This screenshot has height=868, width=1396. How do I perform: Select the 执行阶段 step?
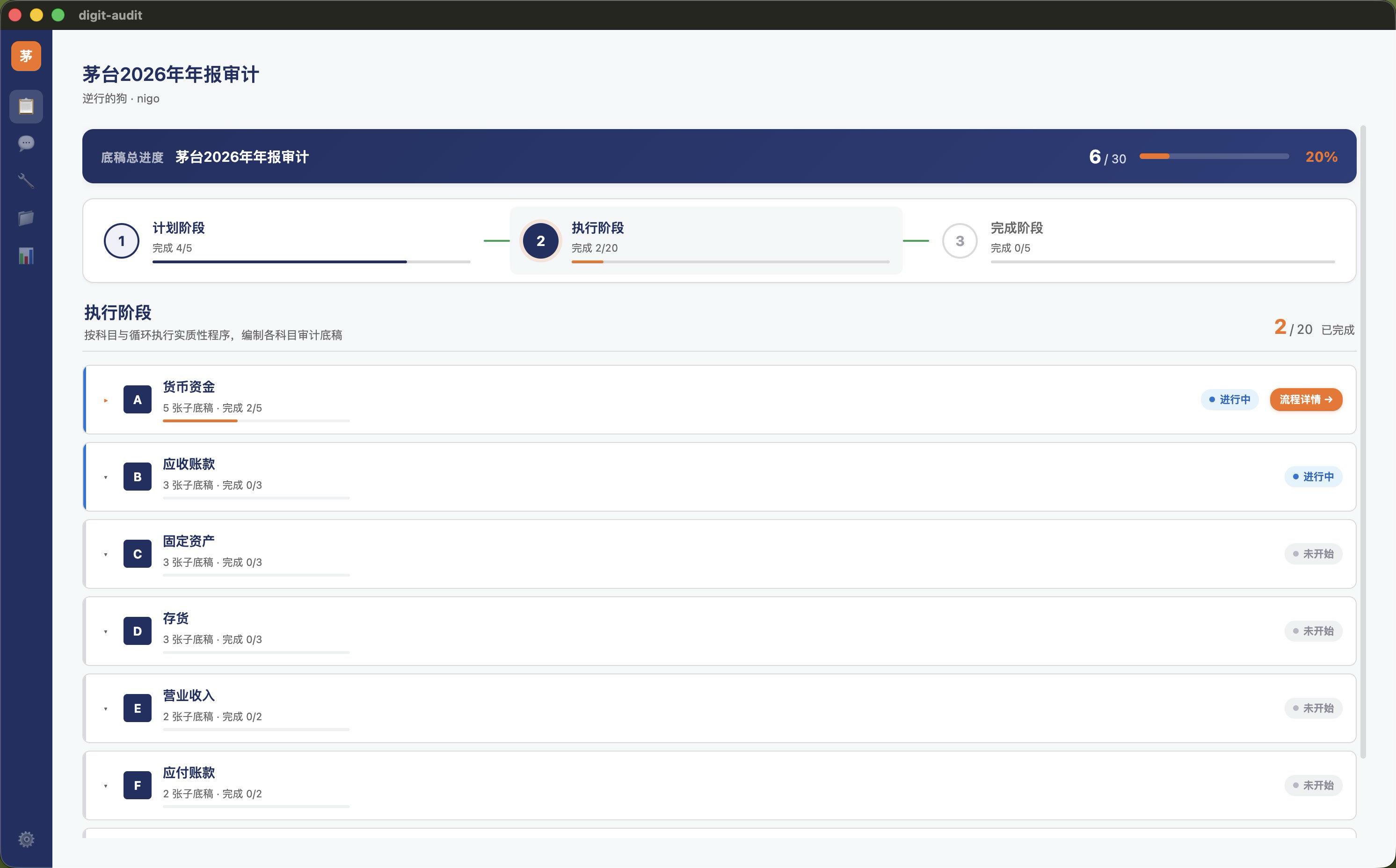point(706,240)
